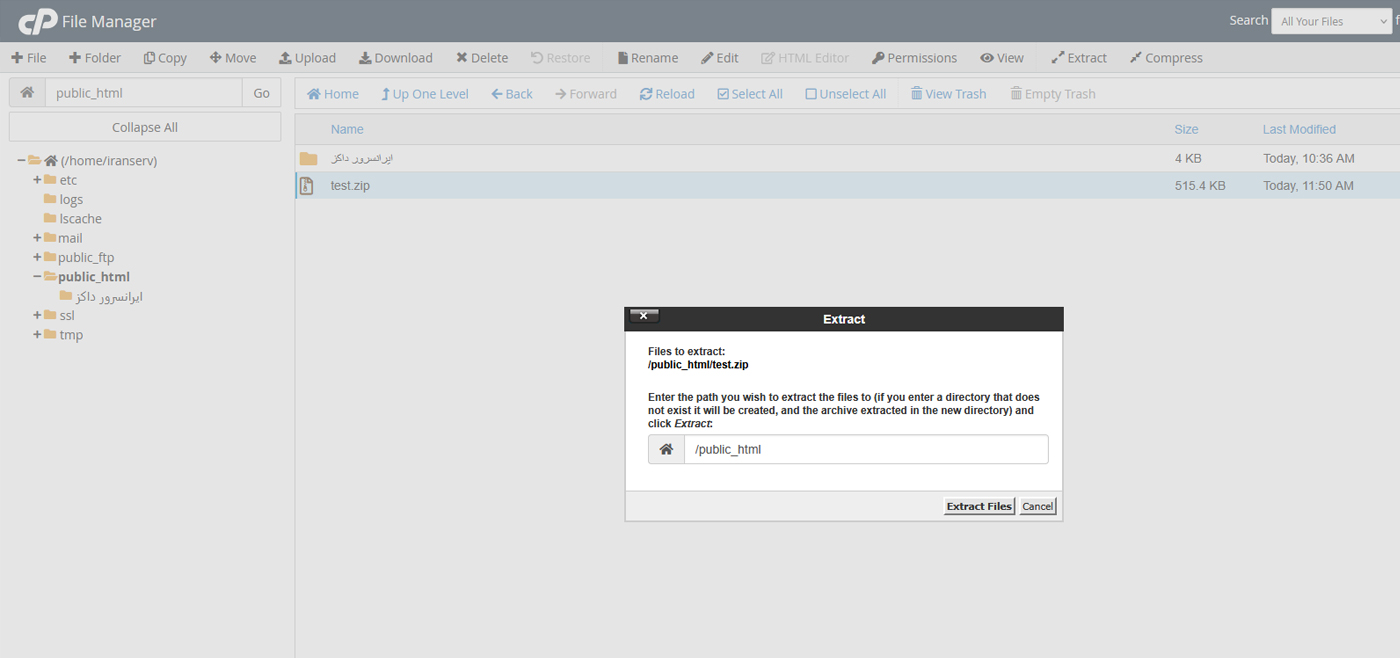Click the Rename toolbar icon
Viewport: 1400px width, 658px height.
(x=623, y=58)
